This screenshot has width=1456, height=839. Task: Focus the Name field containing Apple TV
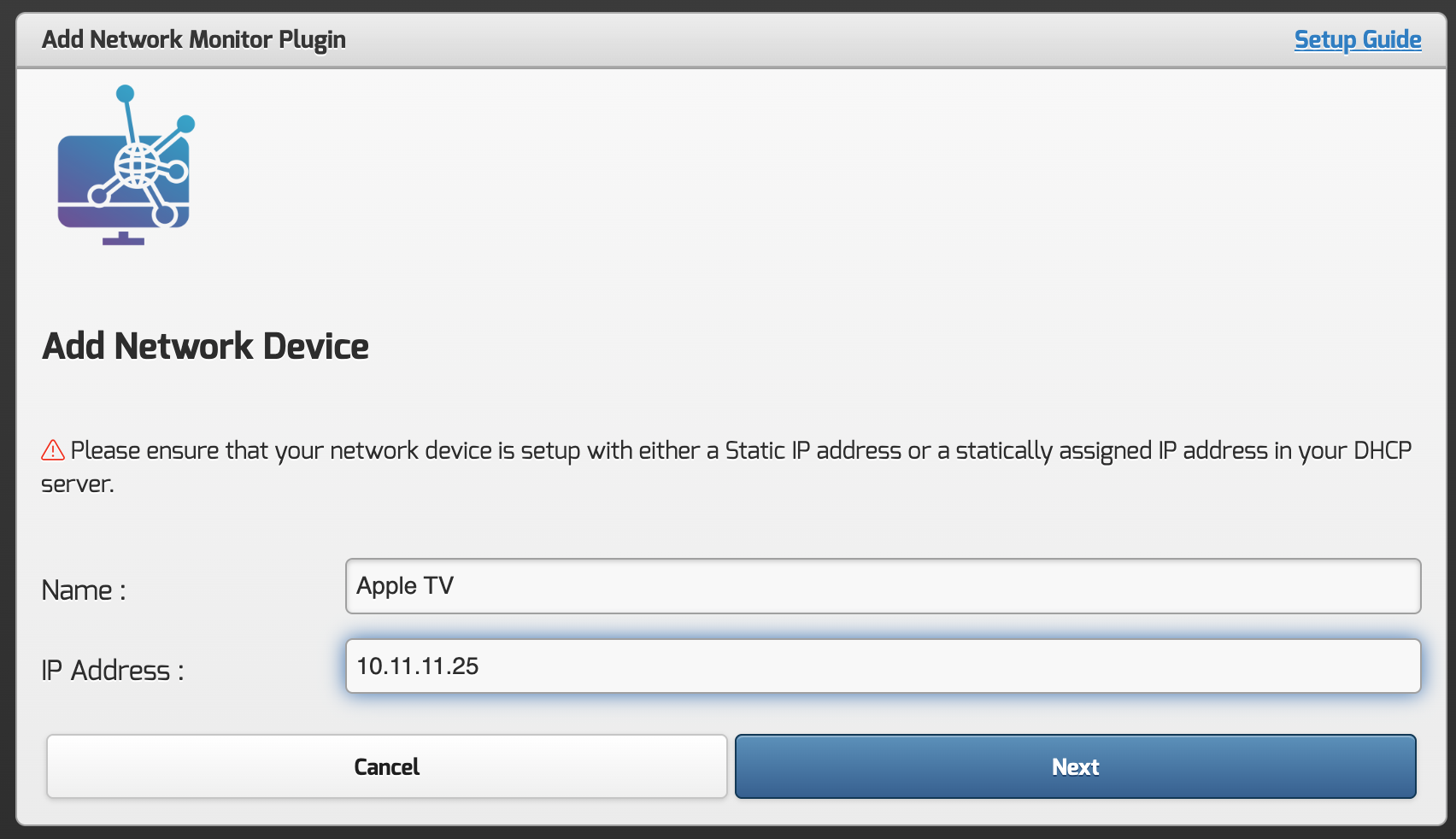tap(883, 586)
